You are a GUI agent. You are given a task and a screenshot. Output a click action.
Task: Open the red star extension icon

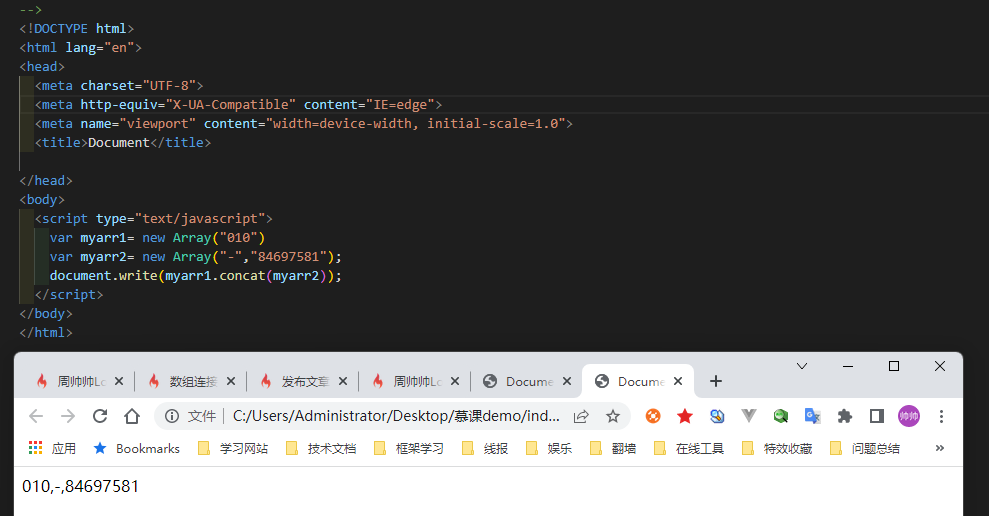pos(685,416)
